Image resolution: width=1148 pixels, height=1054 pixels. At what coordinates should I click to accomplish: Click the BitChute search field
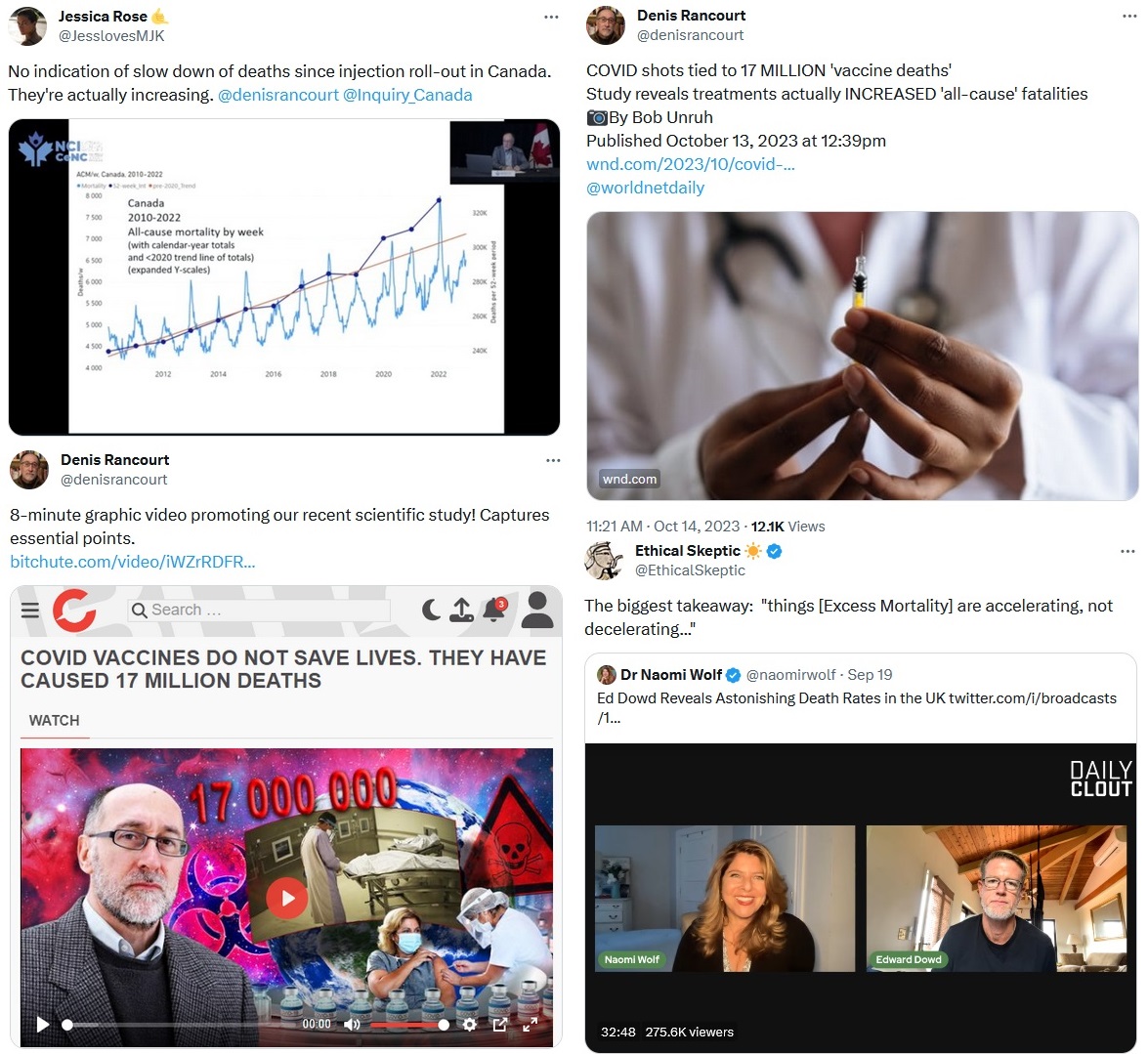click(259, 610)
